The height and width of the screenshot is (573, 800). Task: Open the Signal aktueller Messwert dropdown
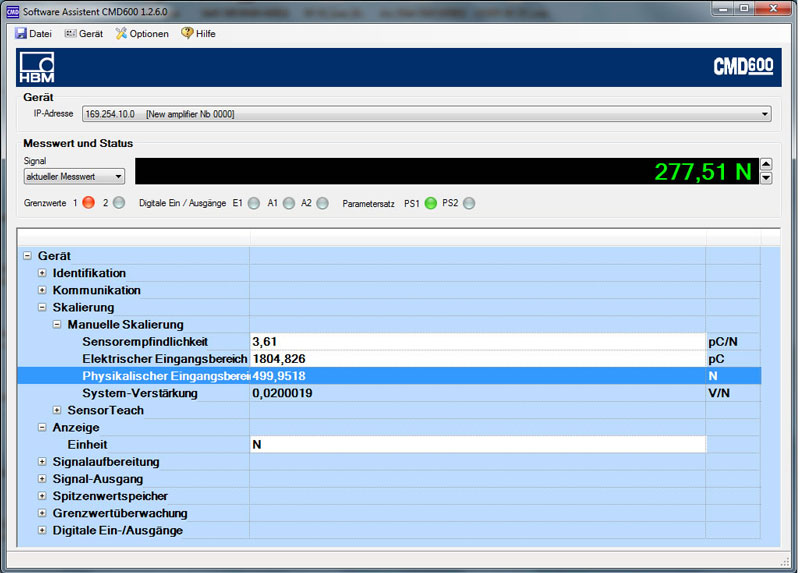(118, 177)
